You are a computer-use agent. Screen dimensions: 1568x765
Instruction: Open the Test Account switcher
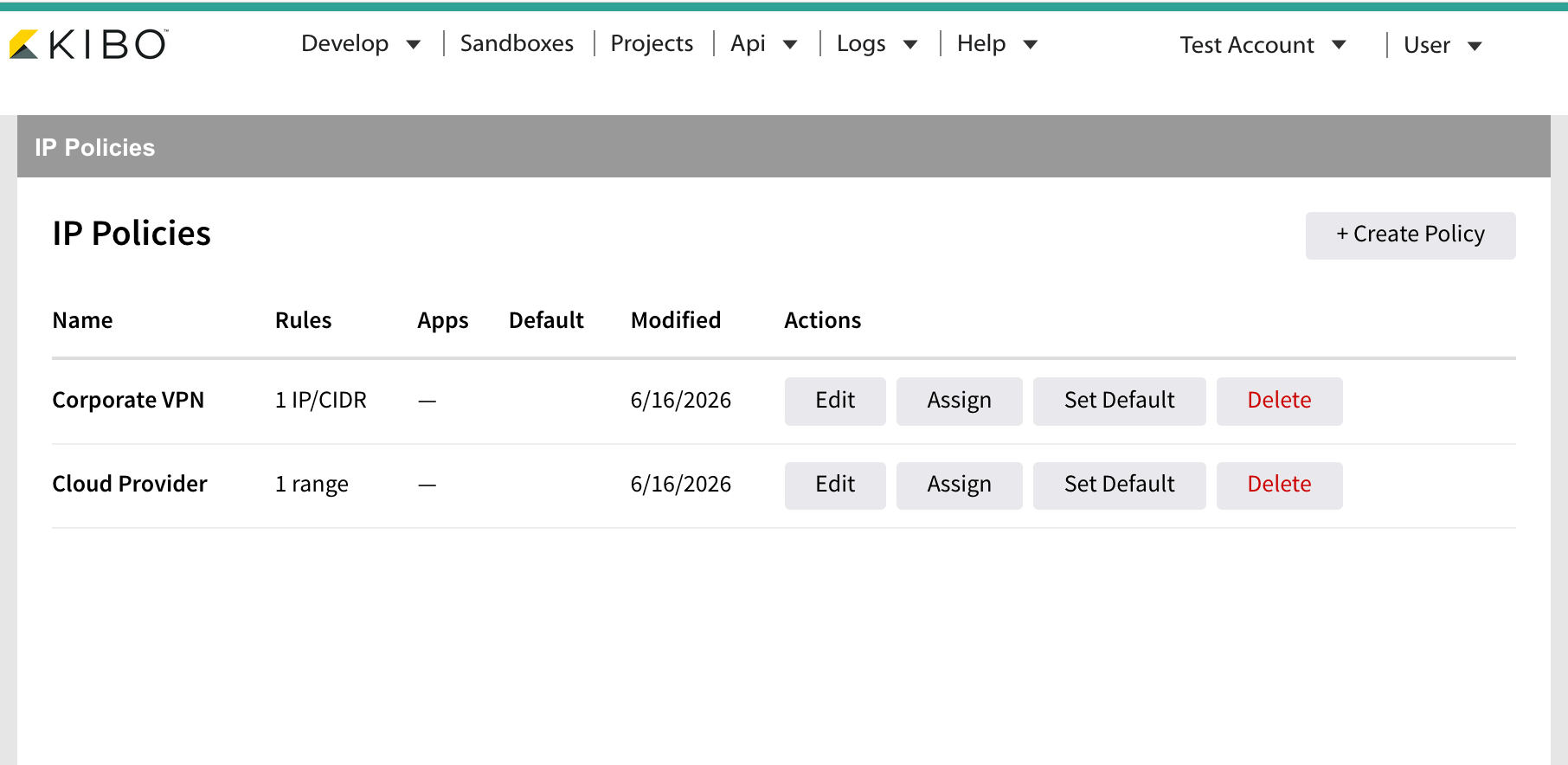(1263, 45)
